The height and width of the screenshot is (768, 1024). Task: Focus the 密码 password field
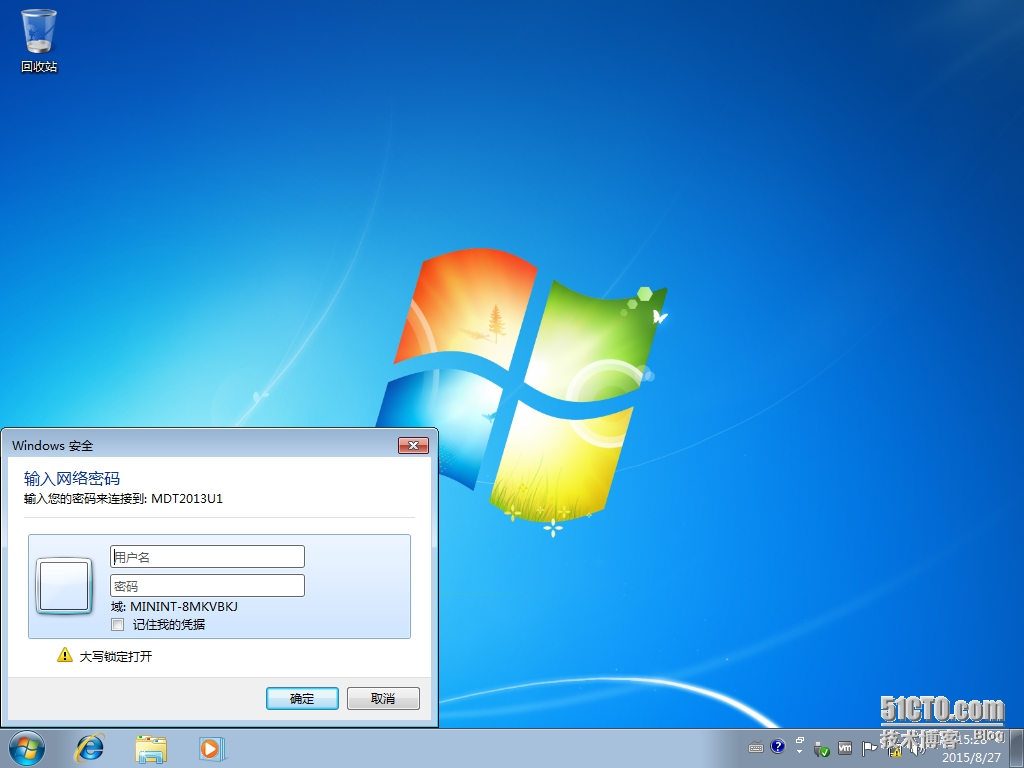[x=207, y=585]
